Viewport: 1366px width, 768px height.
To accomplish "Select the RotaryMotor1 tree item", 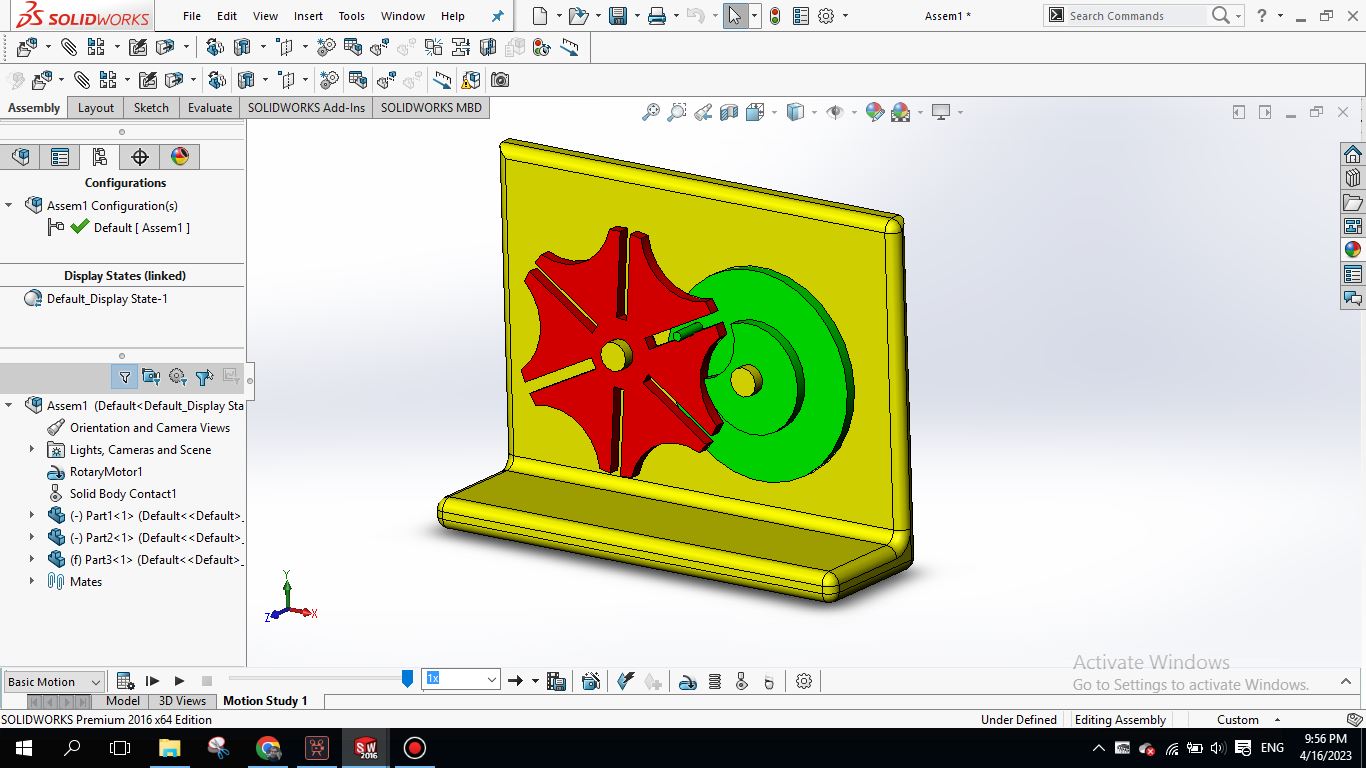I will coord(106,472).
